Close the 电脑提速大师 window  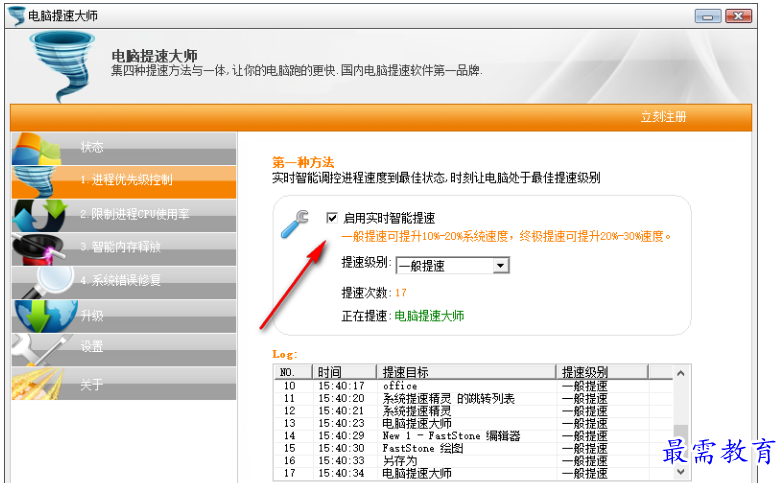point(738,16)
